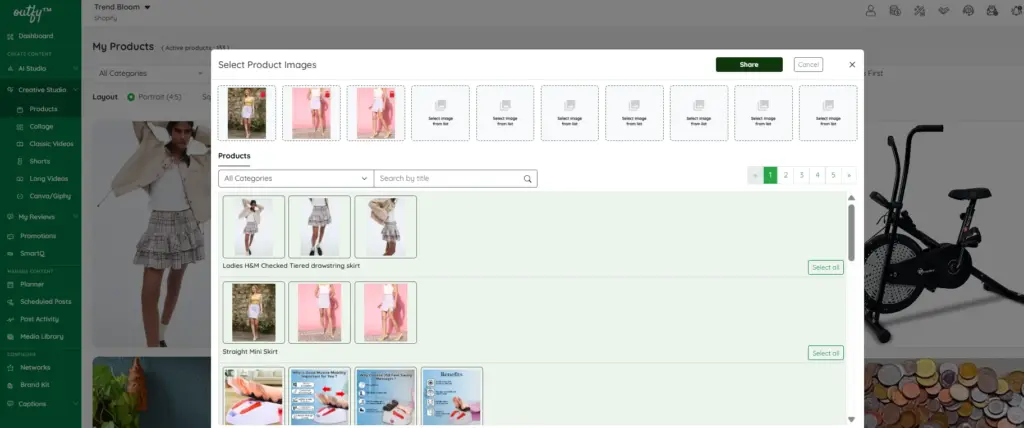
Task: Expand My Reviews in the sidebar
Action: point(40,216)
